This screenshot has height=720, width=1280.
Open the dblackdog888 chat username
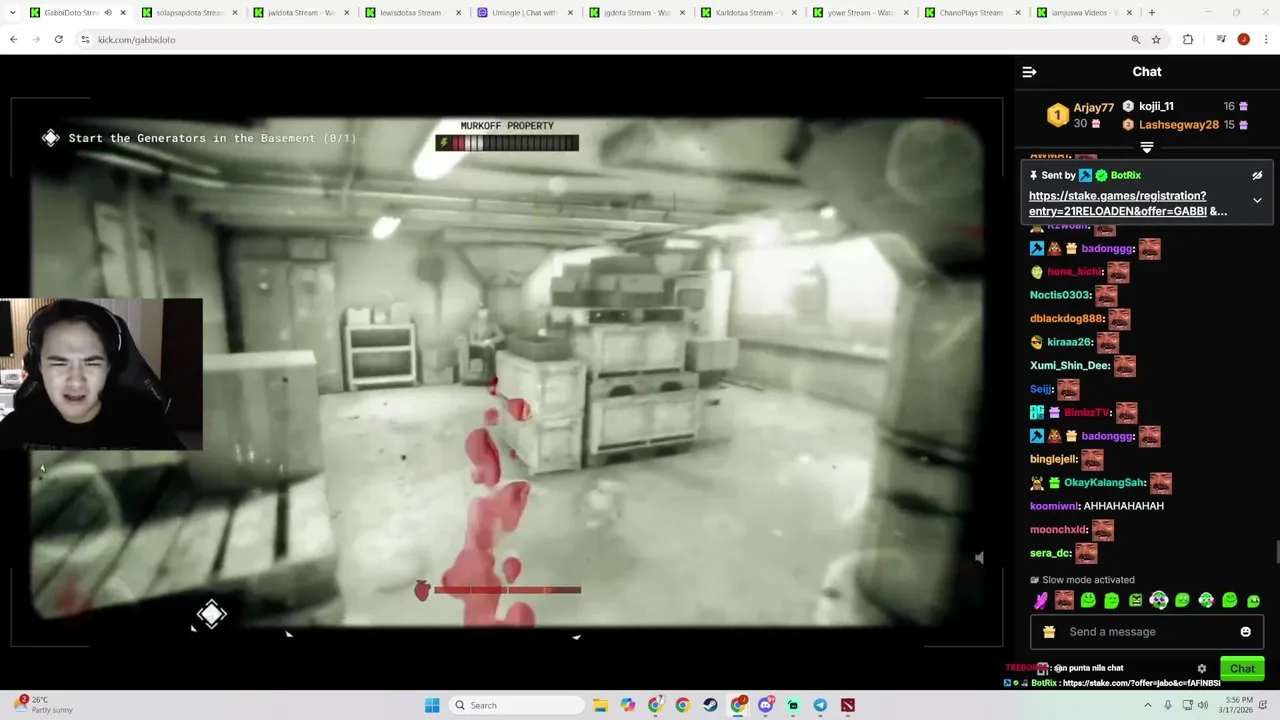[1067, 319]
